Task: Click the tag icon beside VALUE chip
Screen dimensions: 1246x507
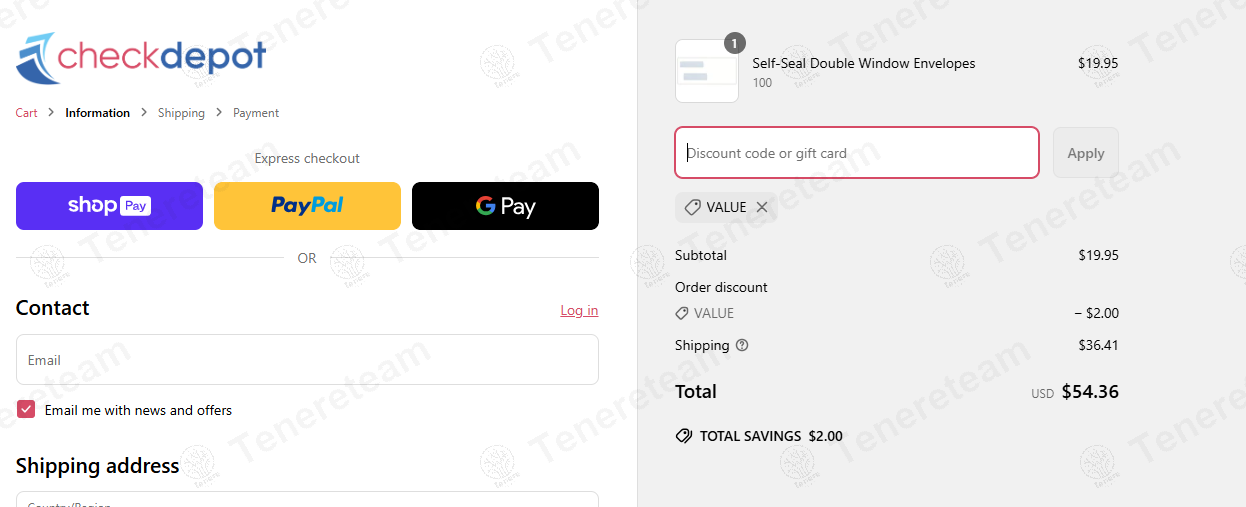Action: pos(692,207)
